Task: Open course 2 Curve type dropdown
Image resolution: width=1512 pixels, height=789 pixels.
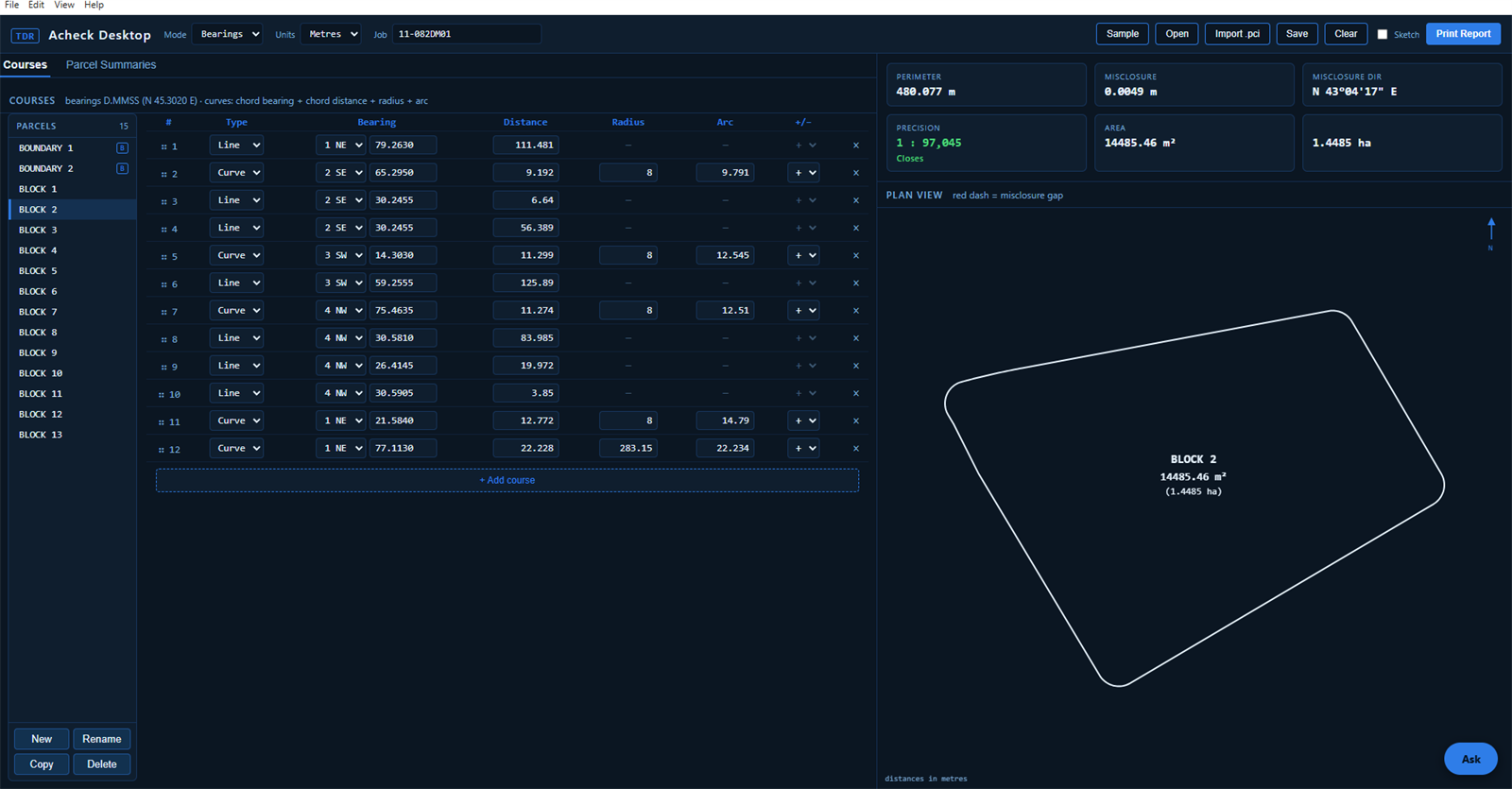Action: tap(236, 173)
